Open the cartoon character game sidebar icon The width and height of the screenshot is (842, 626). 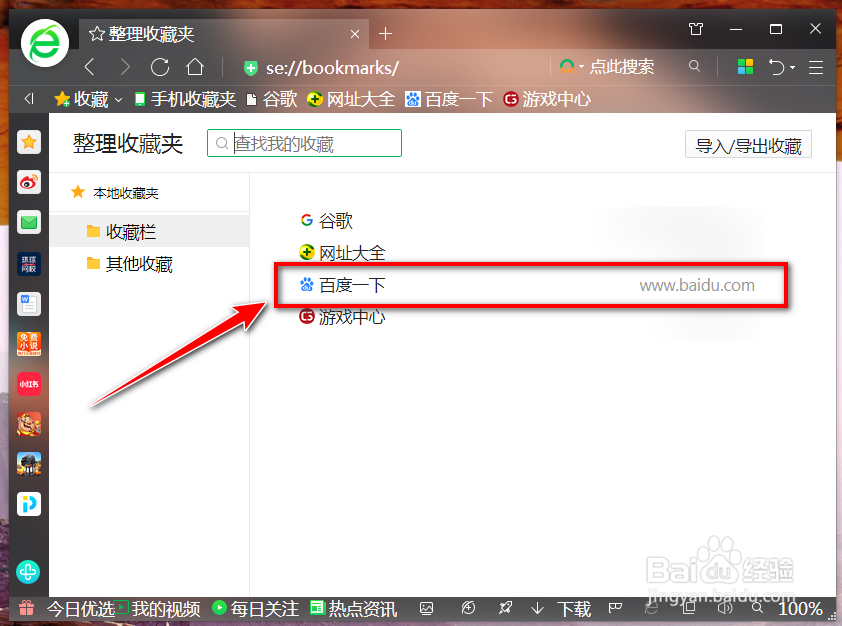point(29,424)
